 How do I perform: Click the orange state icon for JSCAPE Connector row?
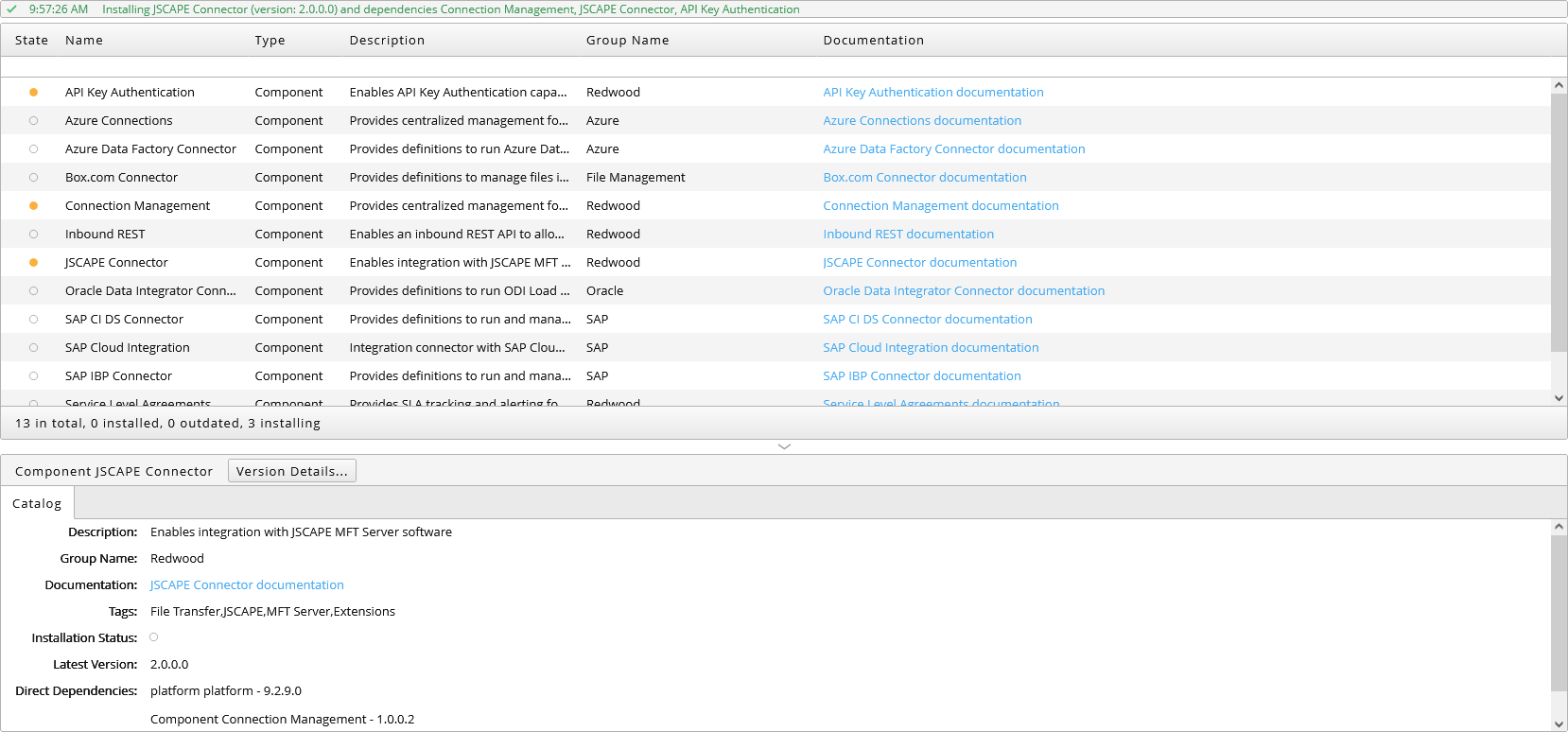point(33,263)
